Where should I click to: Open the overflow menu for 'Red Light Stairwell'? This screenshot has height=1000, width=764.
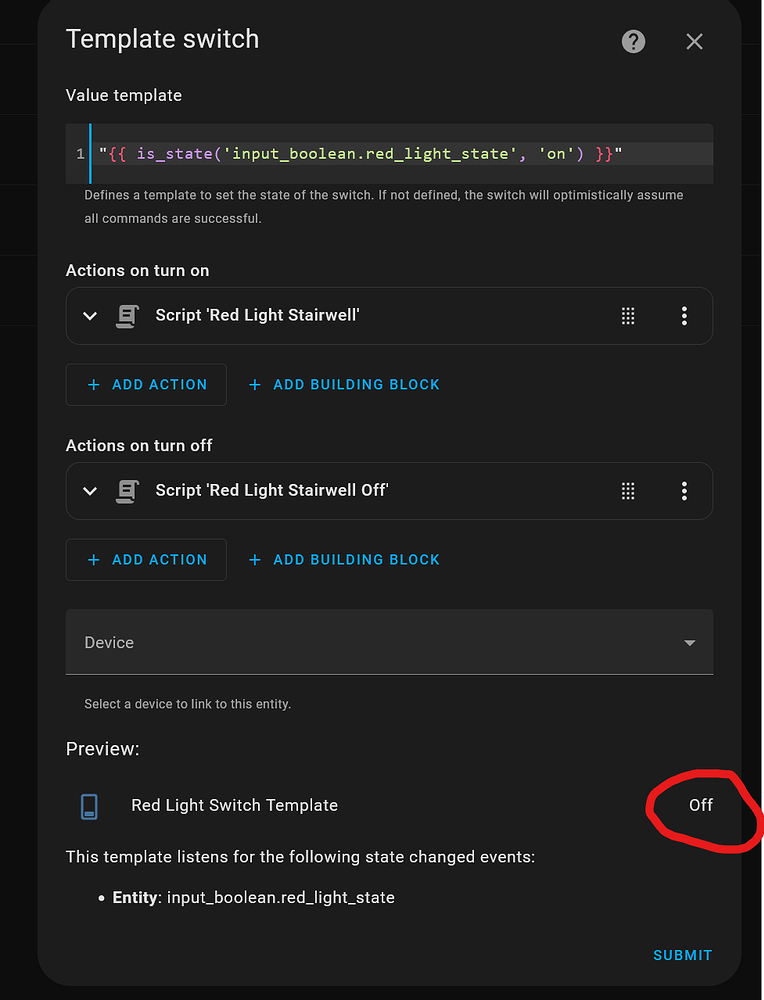(x=684, y=315)
